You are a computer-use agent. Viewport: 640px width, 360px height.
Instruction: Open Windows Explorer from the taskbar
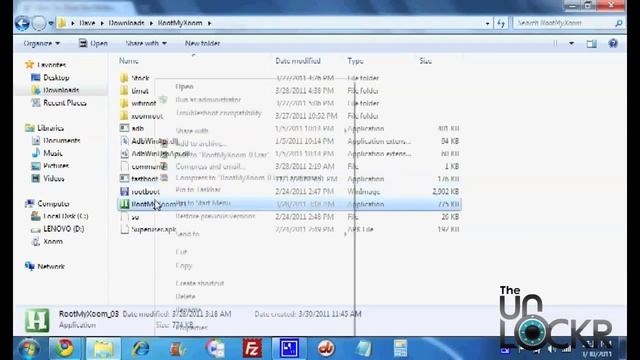[x=103, y=349]
